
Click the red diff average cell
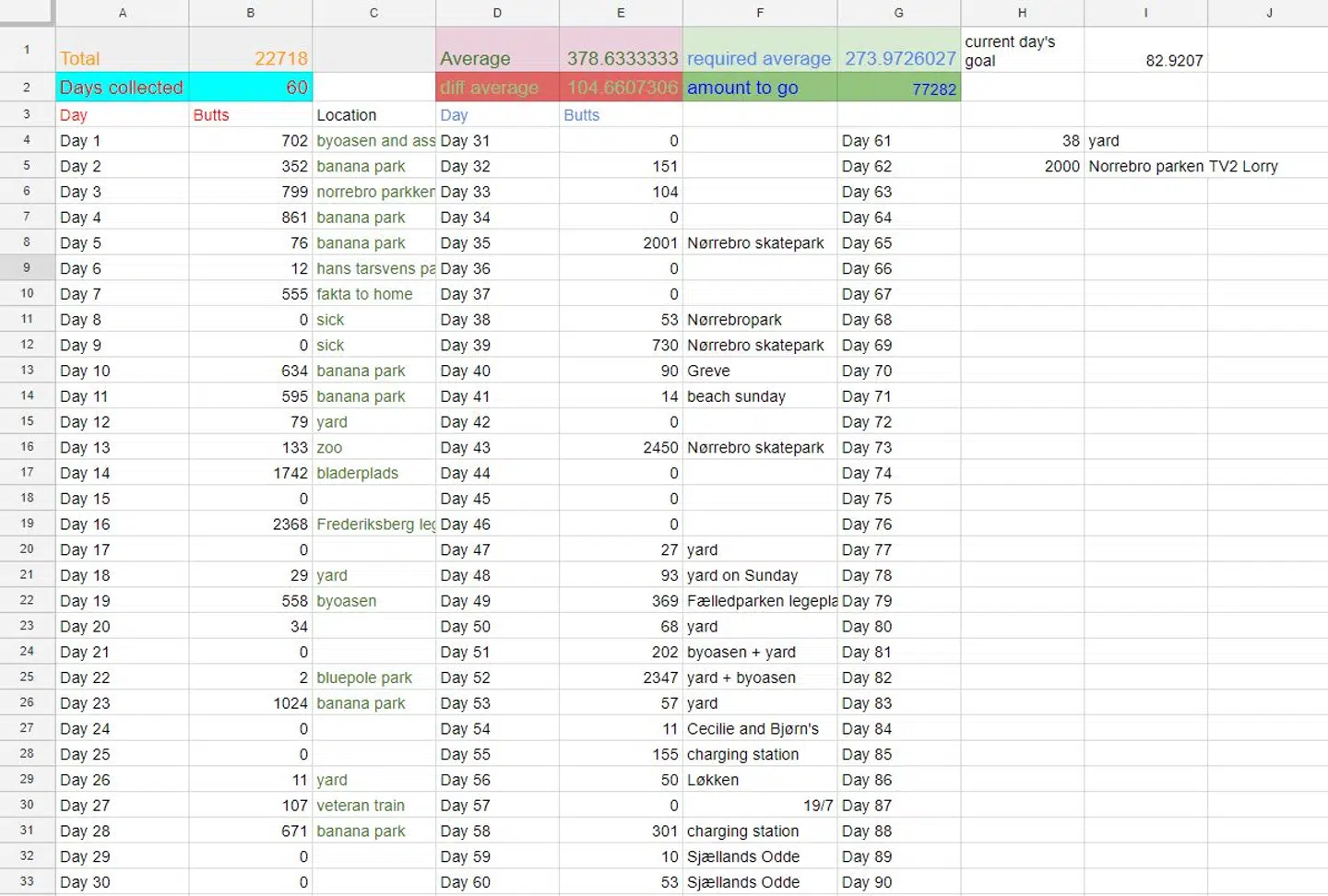tap(497, 88)
